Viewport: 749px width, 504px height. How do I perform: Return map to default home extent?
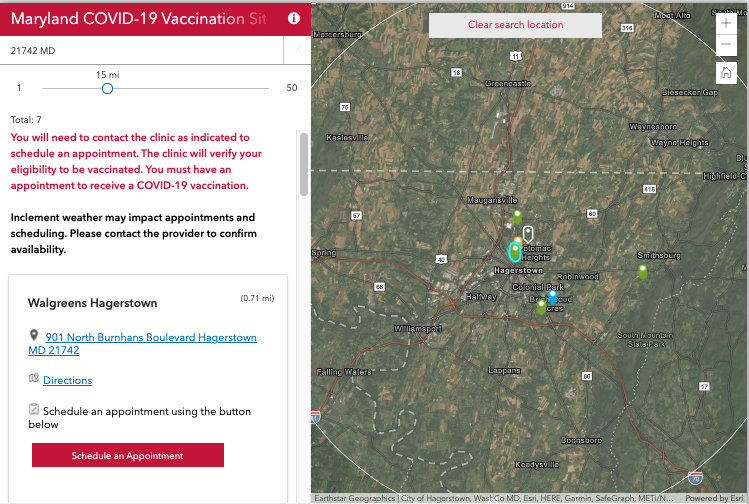pos(726,73)
